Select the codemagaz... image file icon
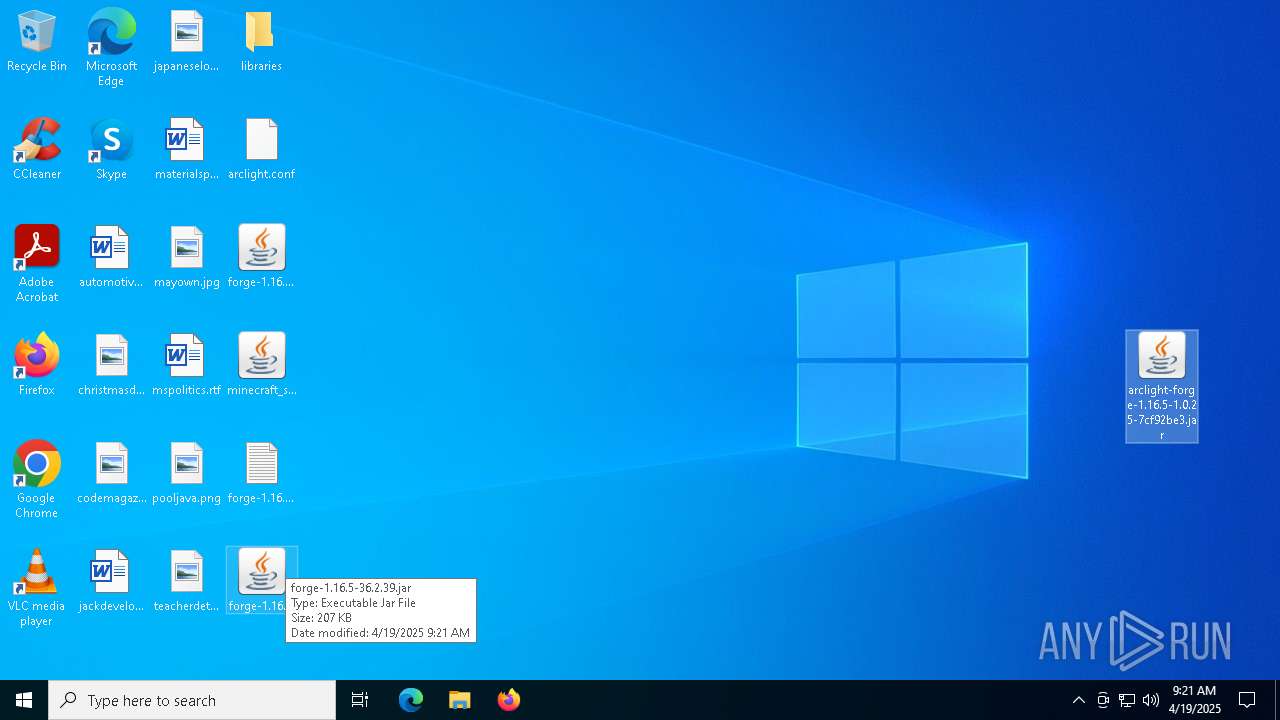 111,474
